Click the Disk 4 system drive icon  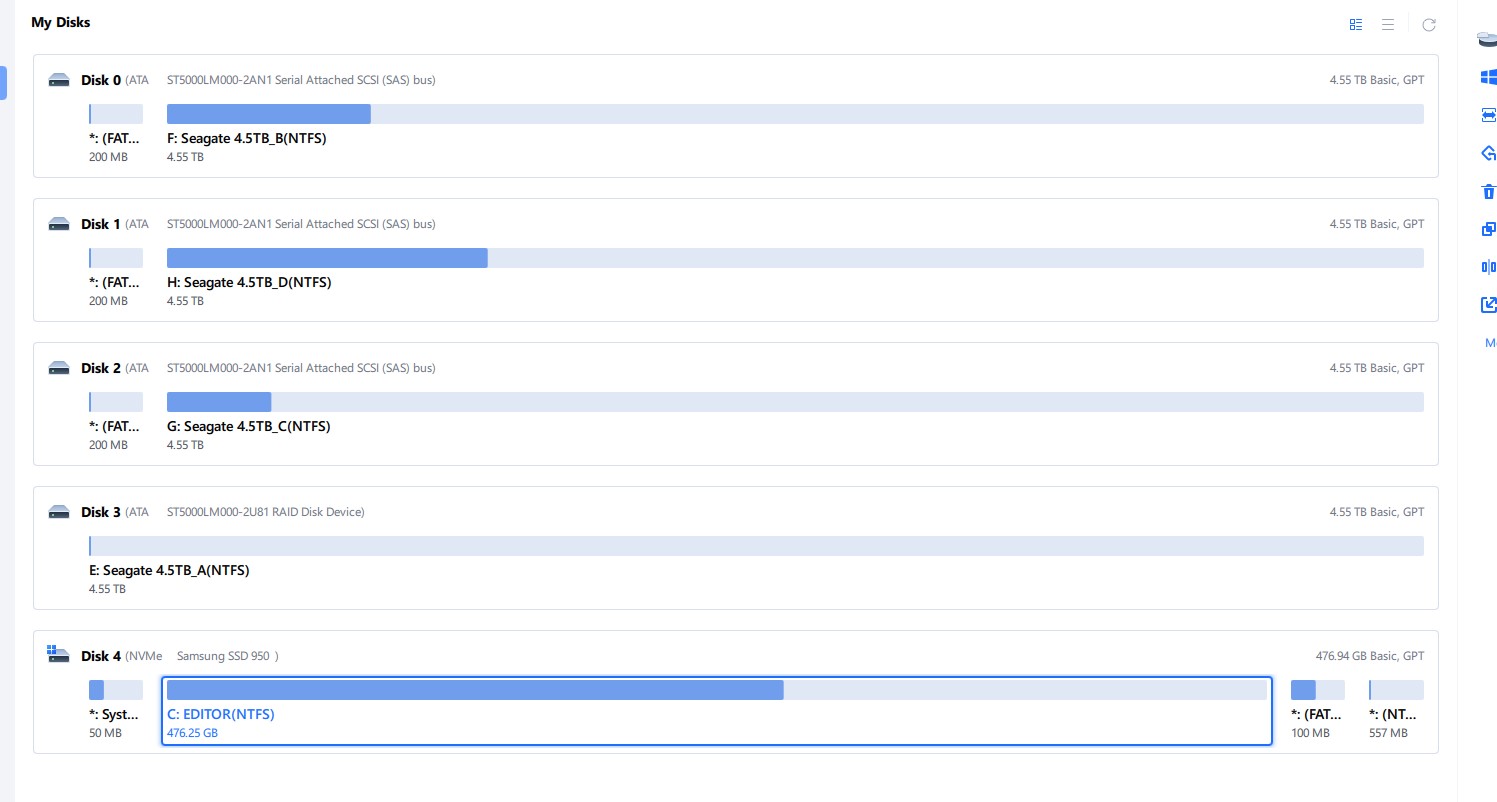59,655
